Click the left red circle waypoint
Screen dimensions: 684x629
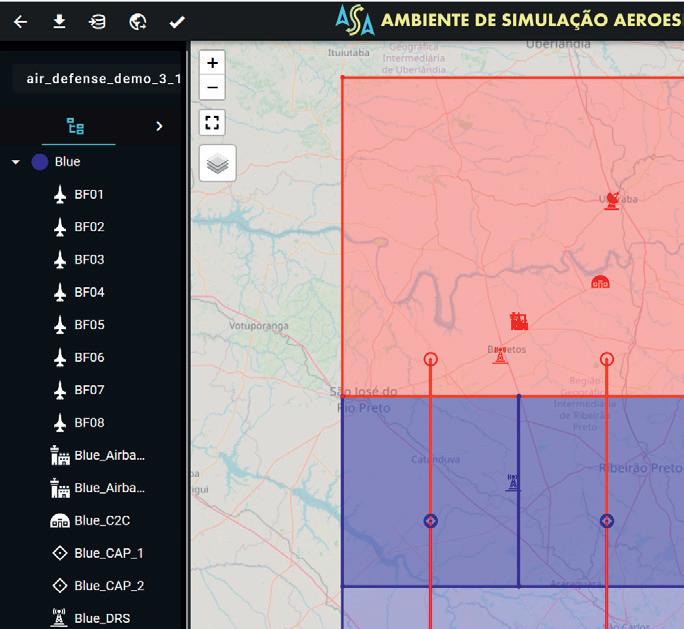(x=431, y=359)
